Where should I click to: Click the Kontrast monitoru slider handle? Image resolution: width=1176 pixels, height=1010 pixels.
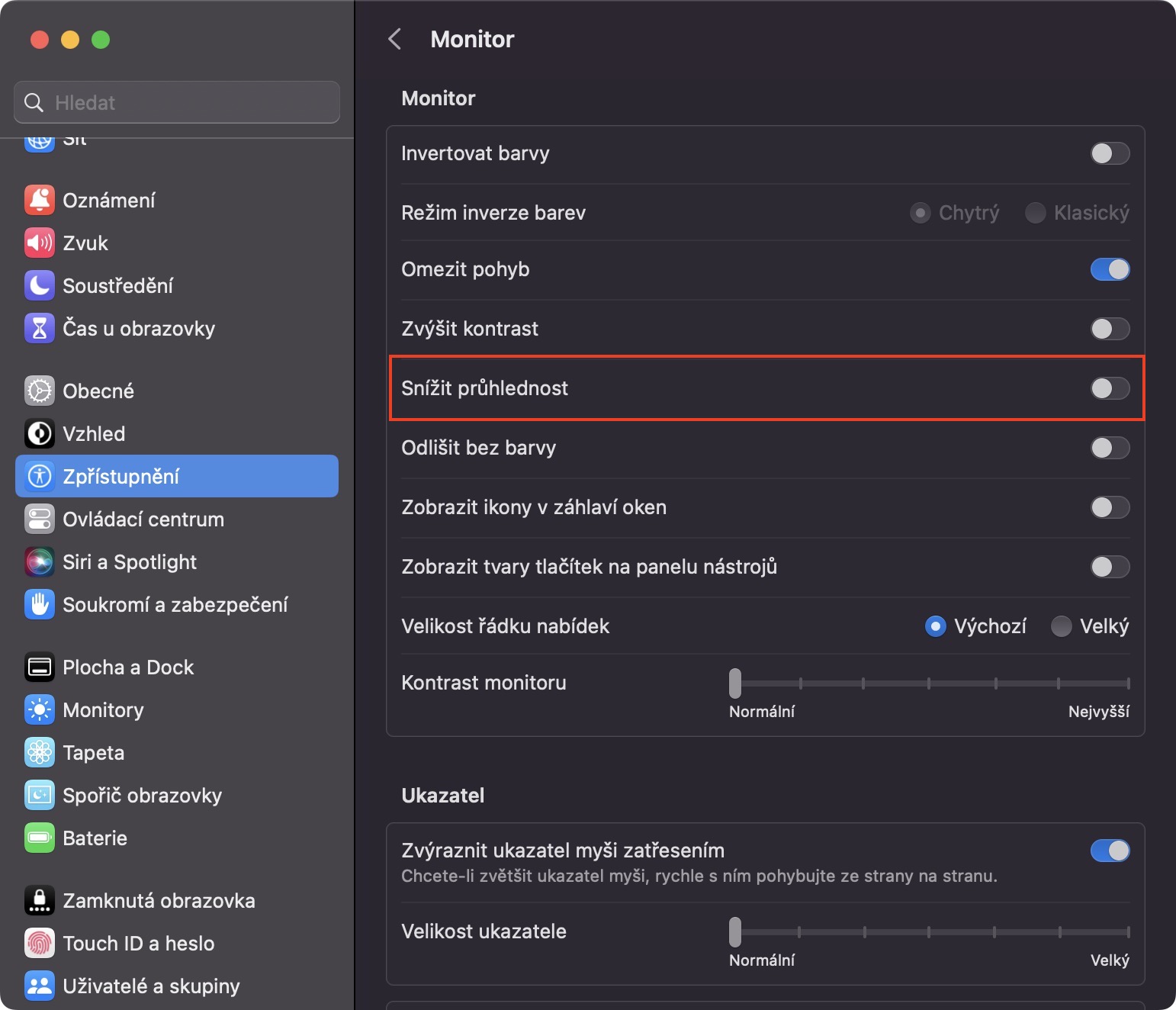click(x=735, y=684)
